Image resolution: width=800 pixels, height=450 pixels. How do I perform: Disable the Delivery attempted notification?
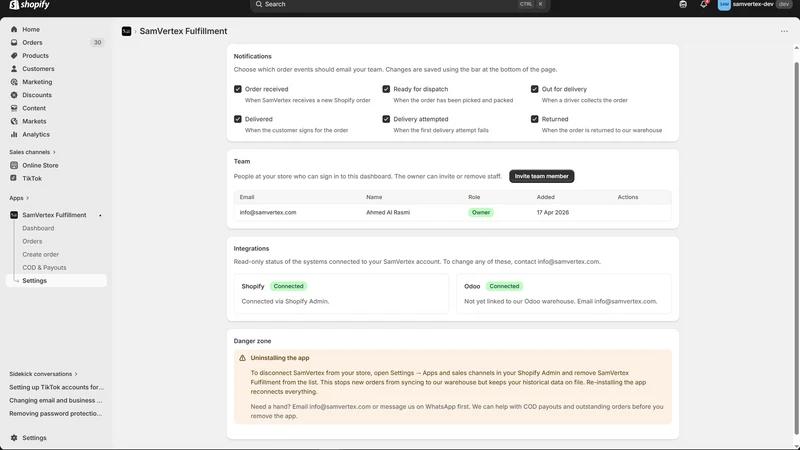pos(386,119)
